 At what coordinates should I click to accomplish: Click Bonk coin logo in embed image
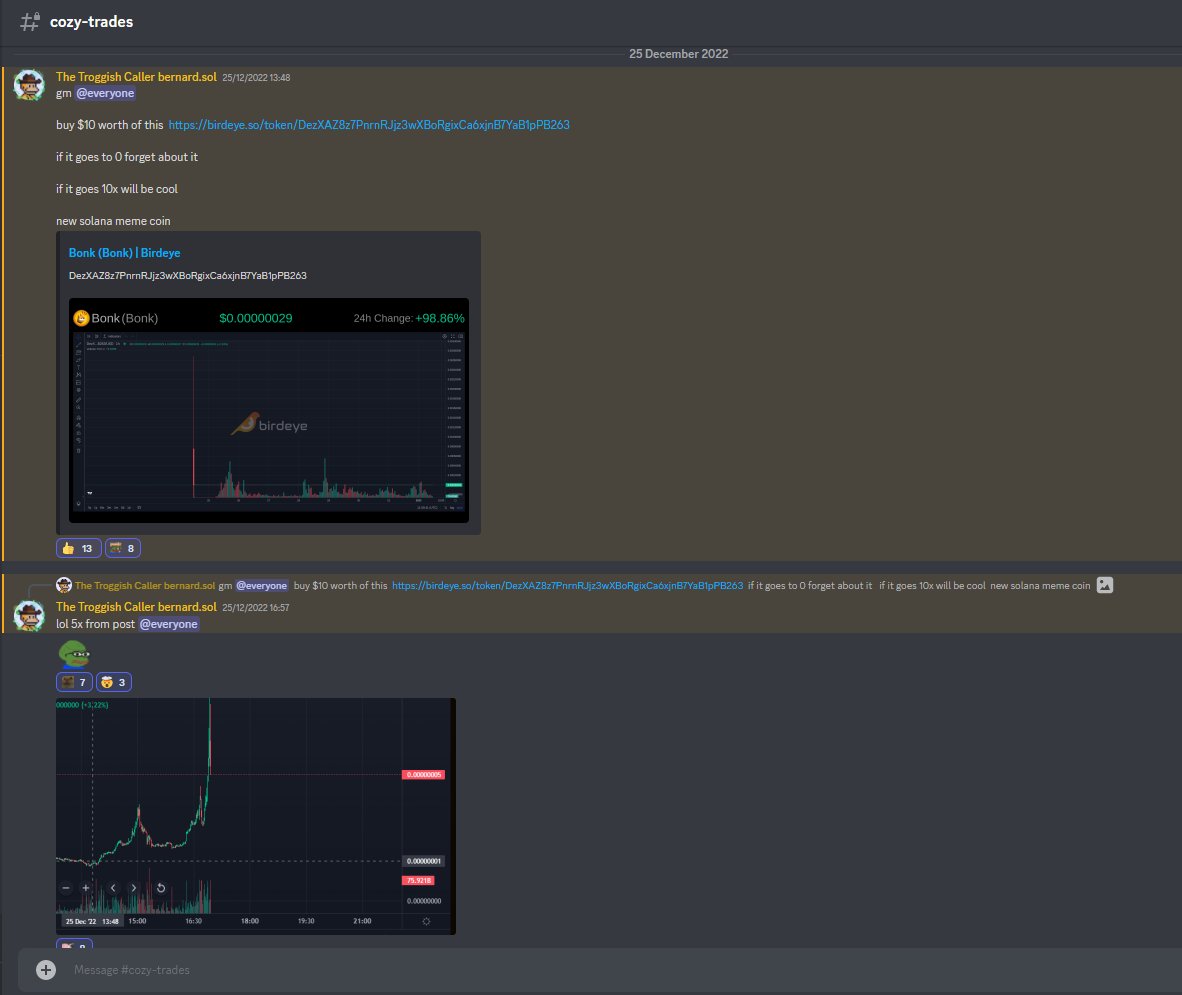81,318
